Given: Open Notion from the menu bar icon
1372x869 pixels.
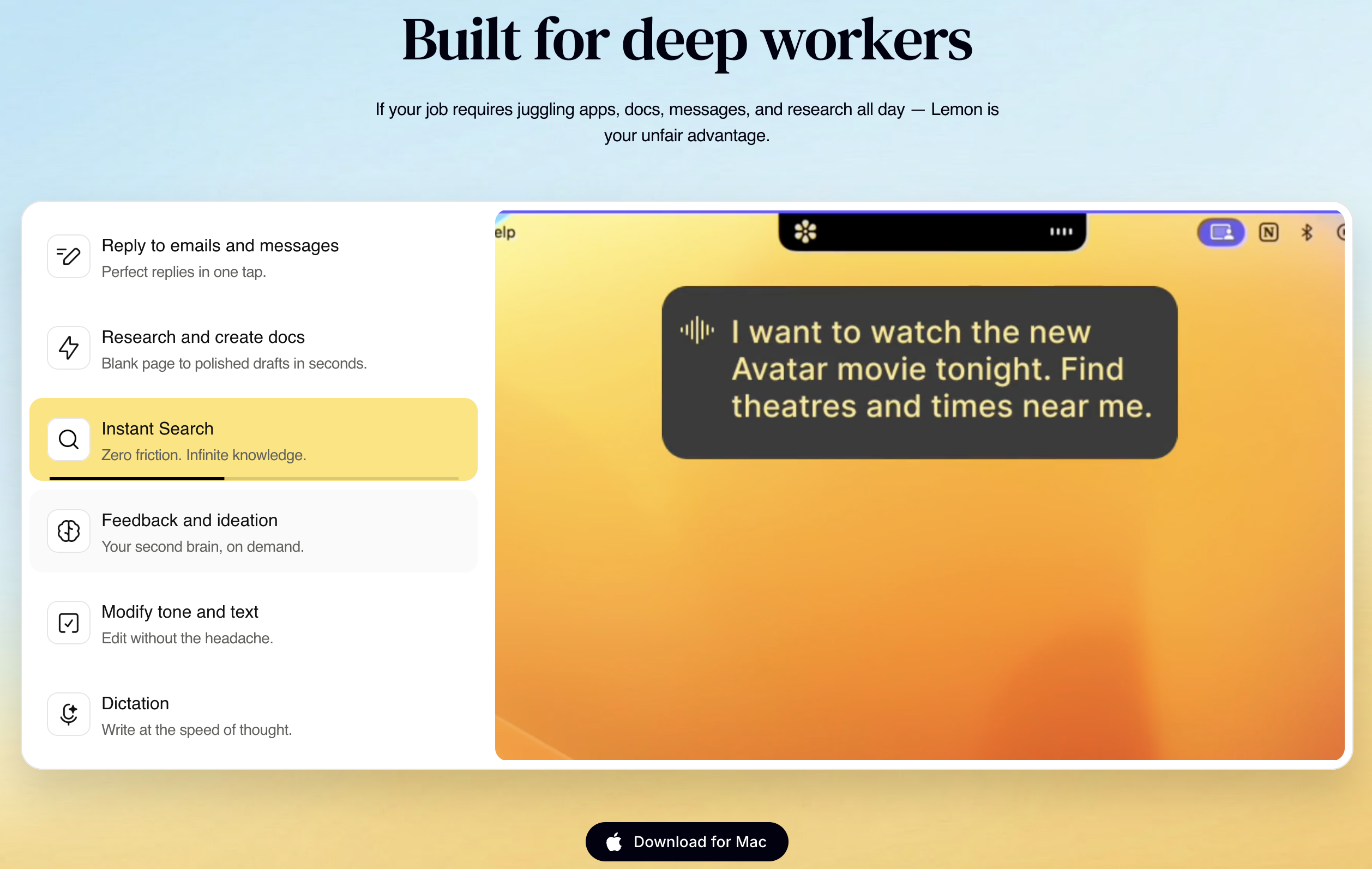Looking at the screenshot, I should (1268, 232).
